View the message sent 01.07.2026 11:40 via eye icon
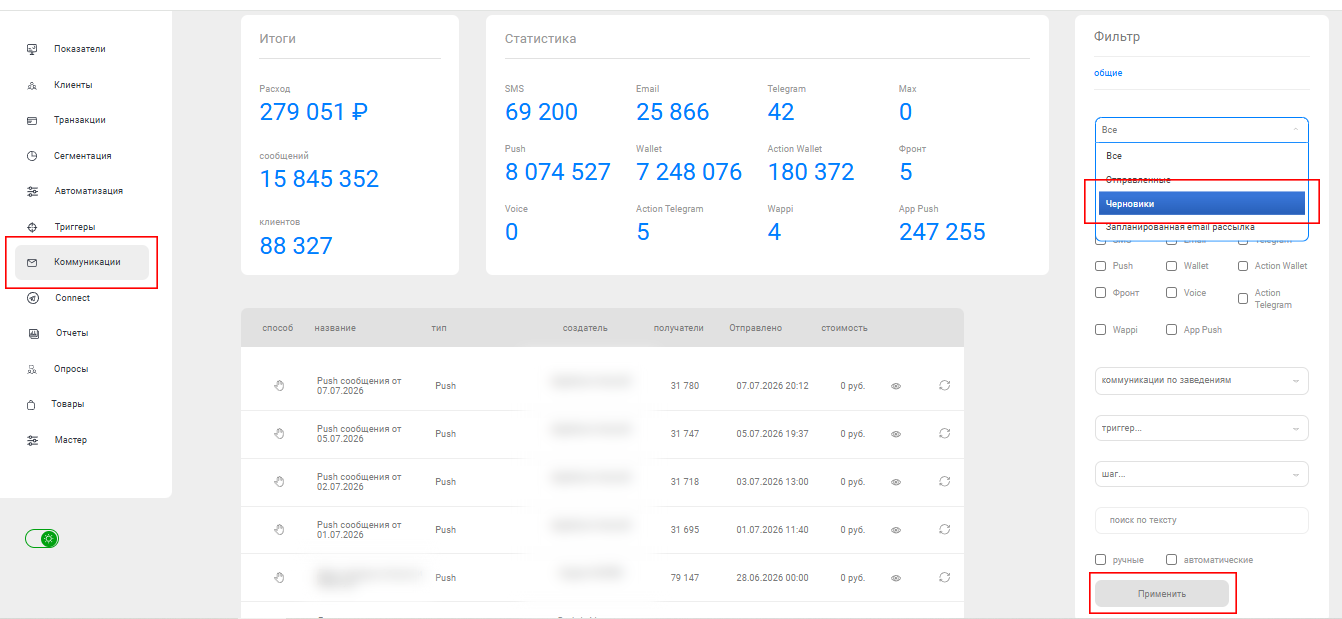 pos(896,530)
